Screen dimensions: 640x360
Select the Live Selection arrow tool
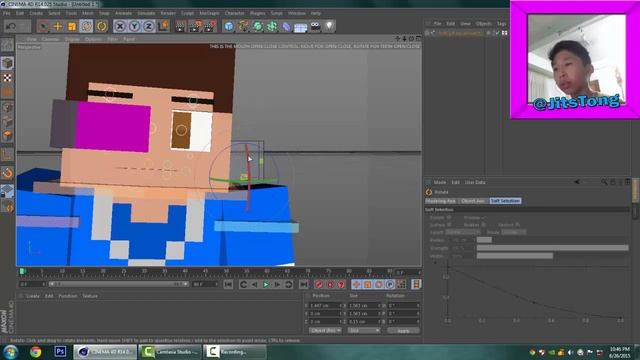pos(42,26)
